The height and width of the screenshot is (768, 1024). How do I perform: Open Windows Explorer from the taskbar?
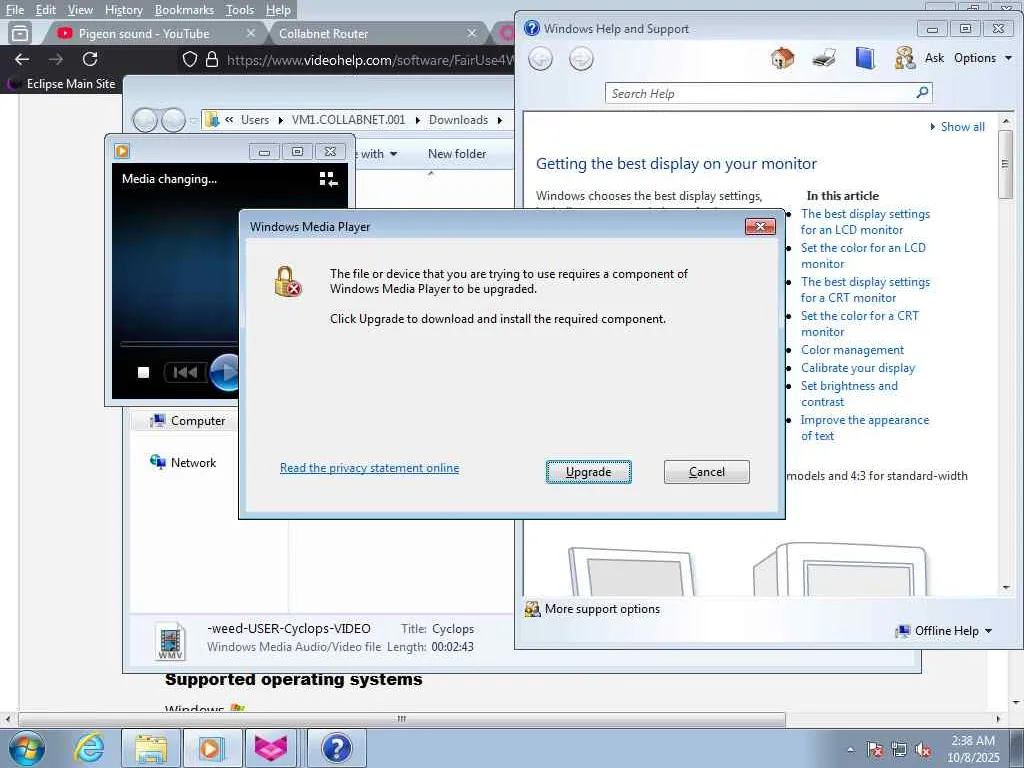pos(151,748)
